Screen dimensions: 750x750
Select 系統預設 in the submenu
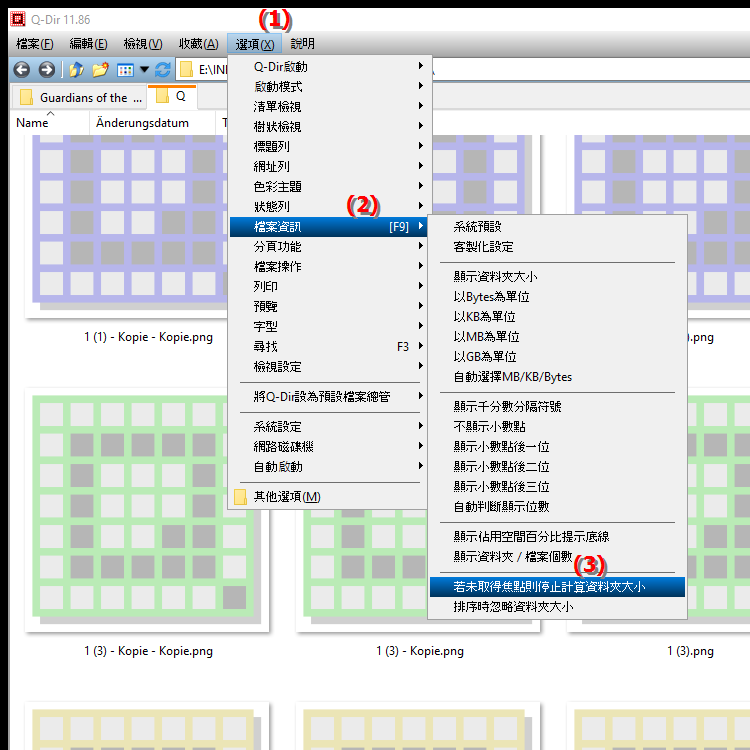click(557, 227)
